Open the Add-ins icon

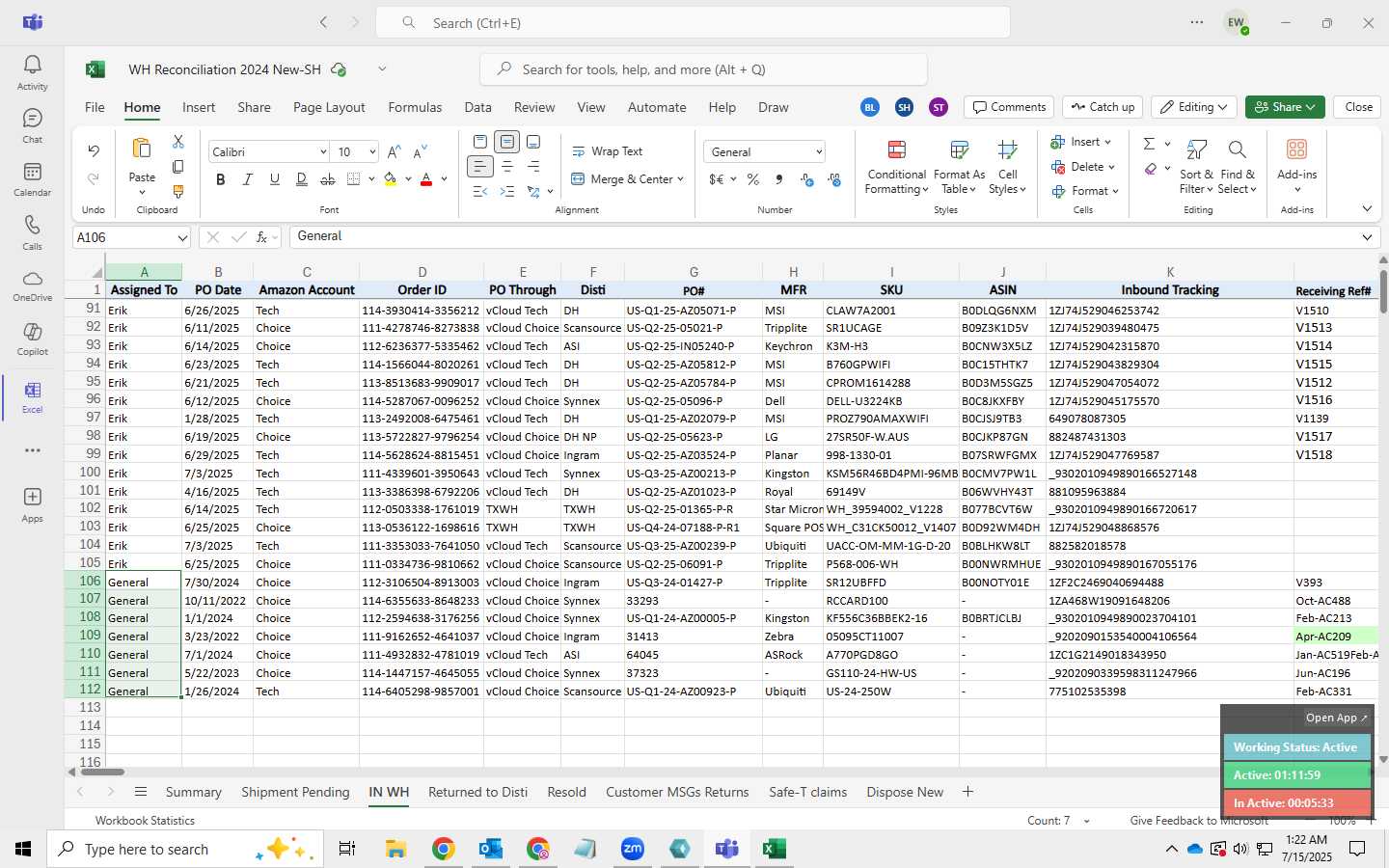coord(1296,149)
